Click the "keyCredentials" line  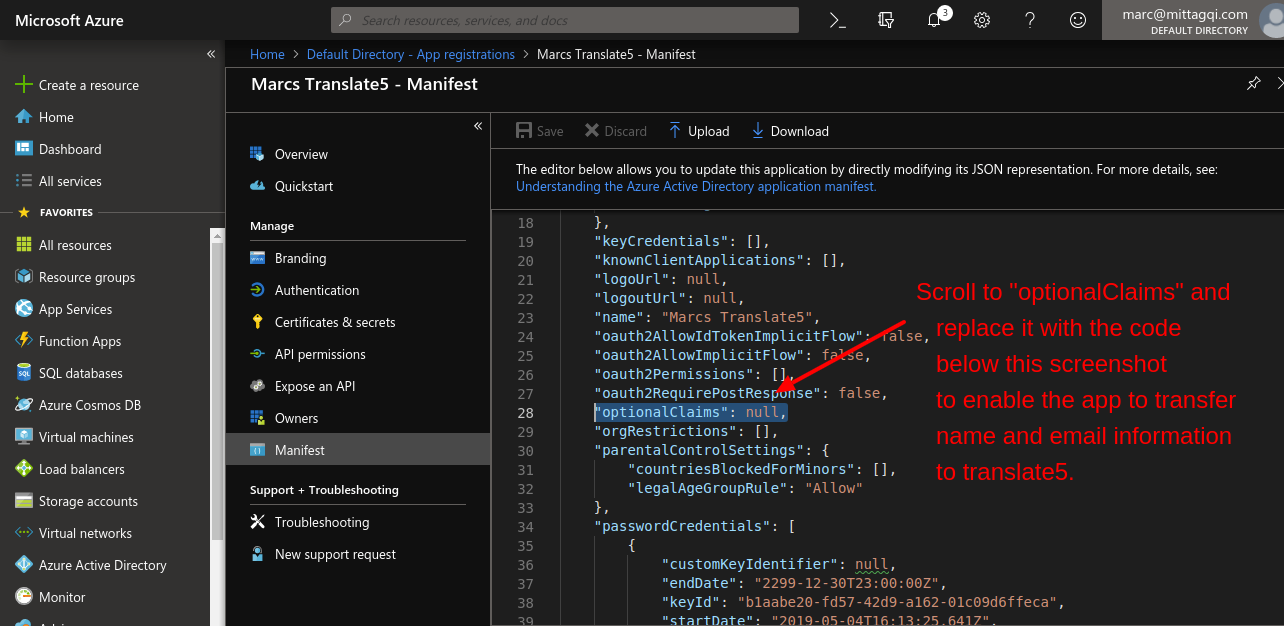(681, 241)
